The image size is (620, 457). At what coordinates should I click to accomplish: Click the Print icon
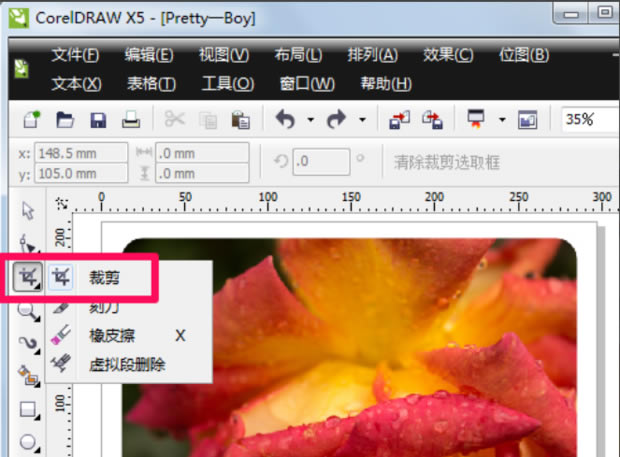[x=131, y=119]
